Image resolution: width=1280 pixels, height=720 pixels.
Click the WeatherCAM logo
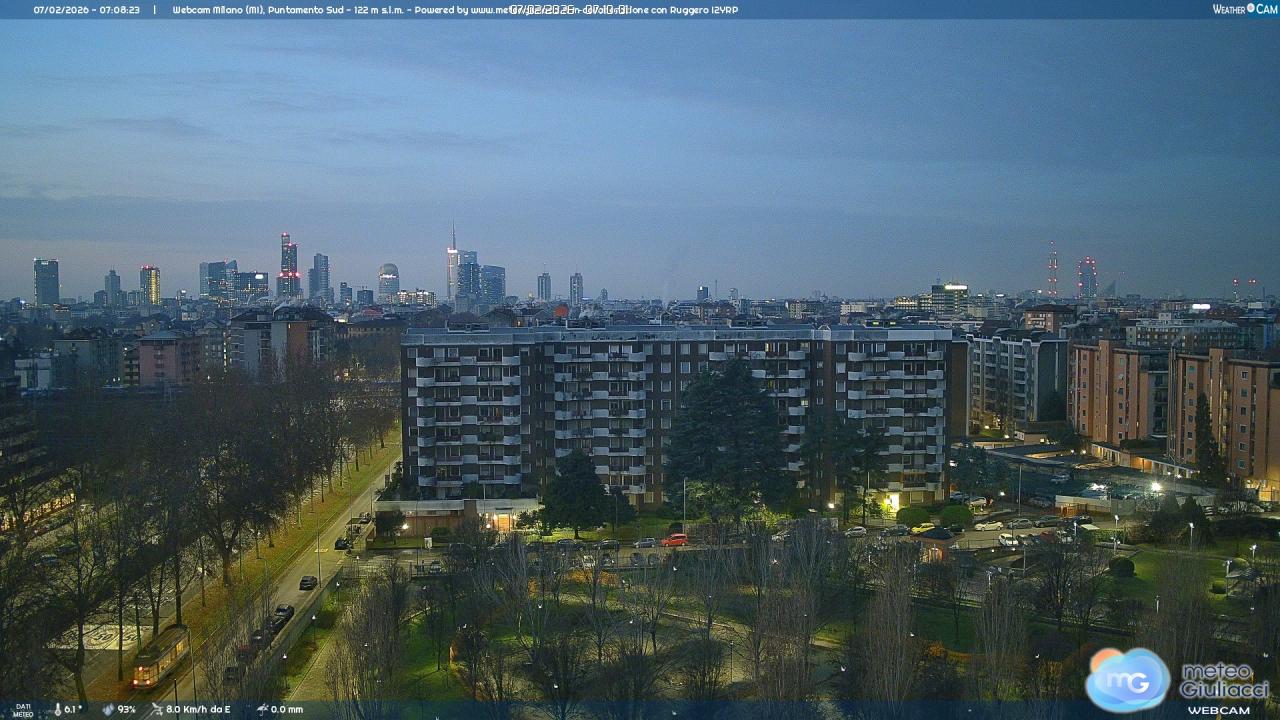click(1244, 9)
